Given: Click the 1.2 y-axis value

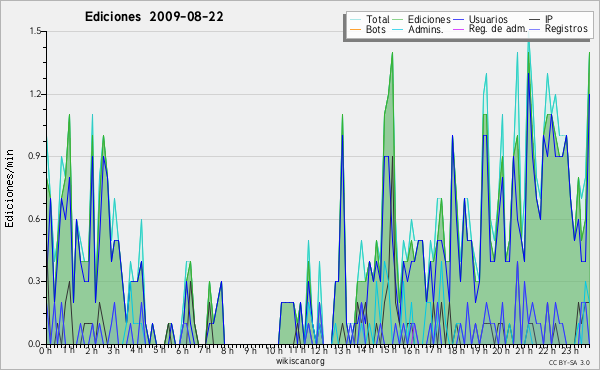Looking at the screenshot, I should click(35, 94).
